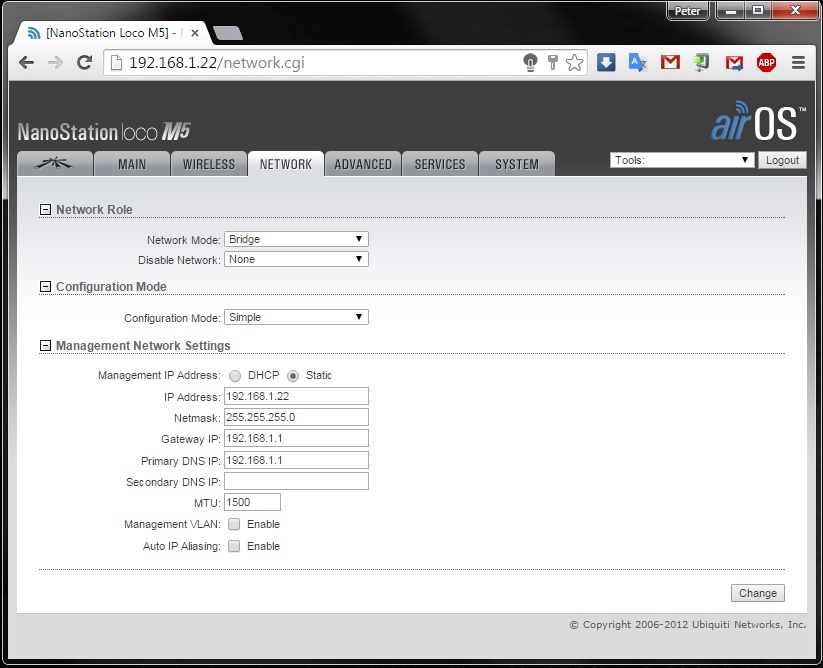
Task: Select the NETWORK tab
Action: pyautogui.click(x=286, y=164)
